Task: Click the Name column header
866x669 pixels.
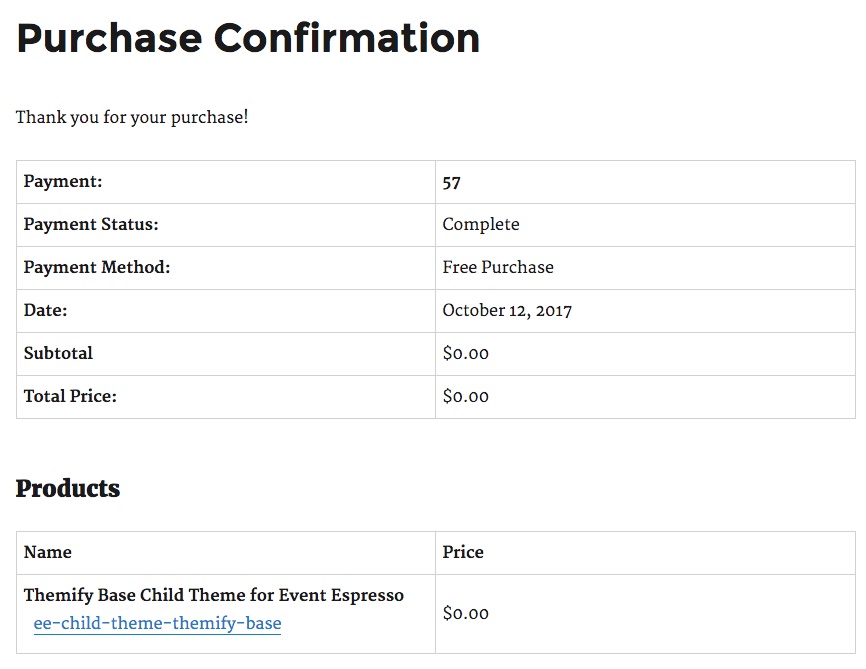Action: coord(47,552)
